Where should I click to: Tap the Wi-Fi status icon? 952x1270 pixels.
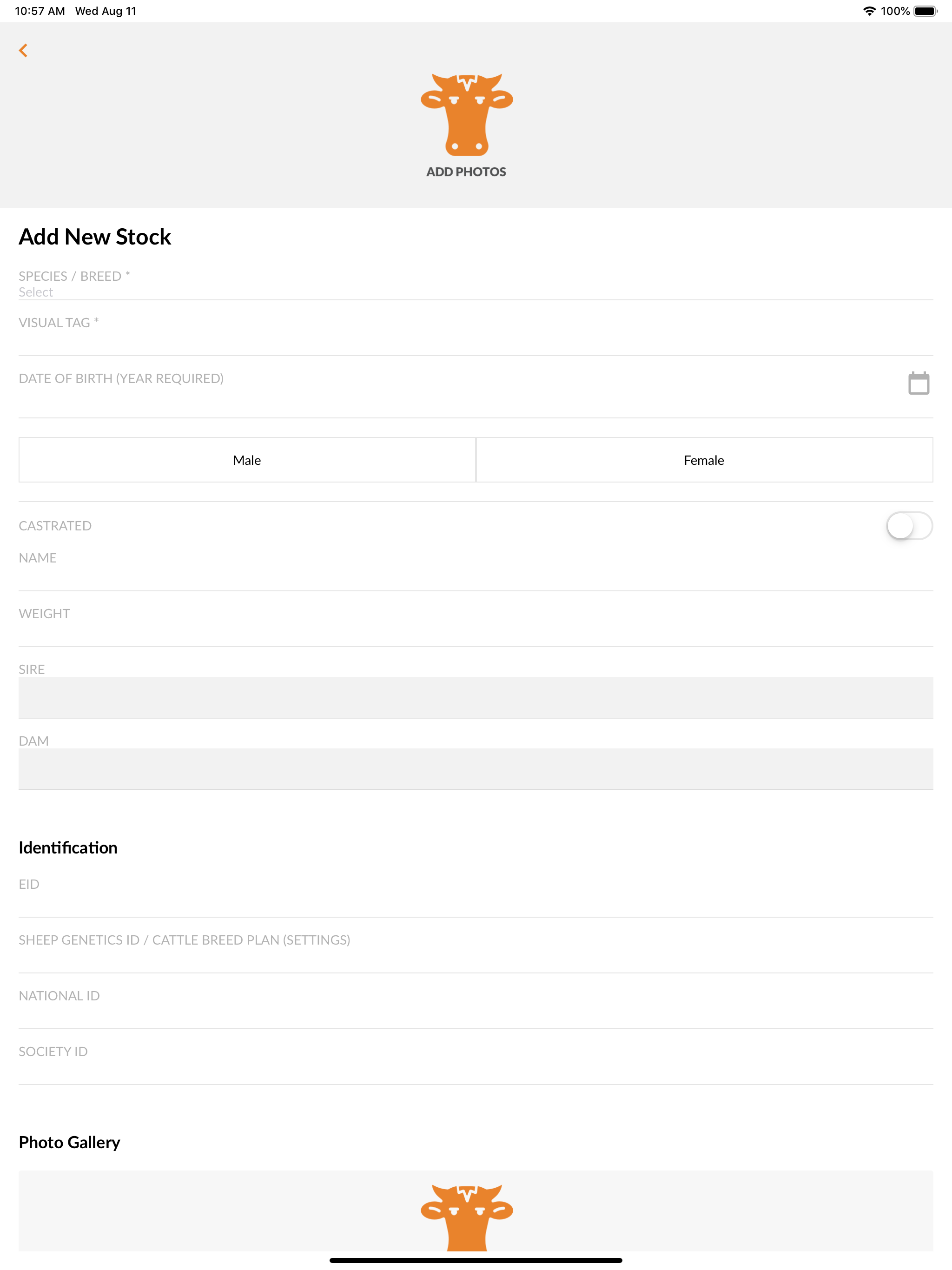(x=869, y=11)
